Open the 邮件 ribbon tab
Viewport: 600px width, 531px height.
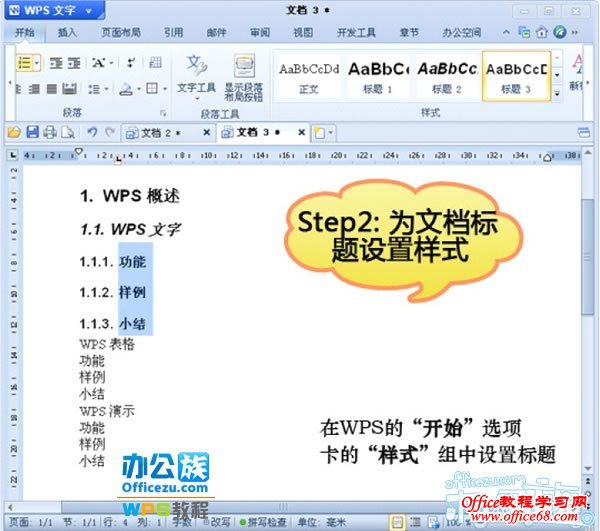[217, 33]
